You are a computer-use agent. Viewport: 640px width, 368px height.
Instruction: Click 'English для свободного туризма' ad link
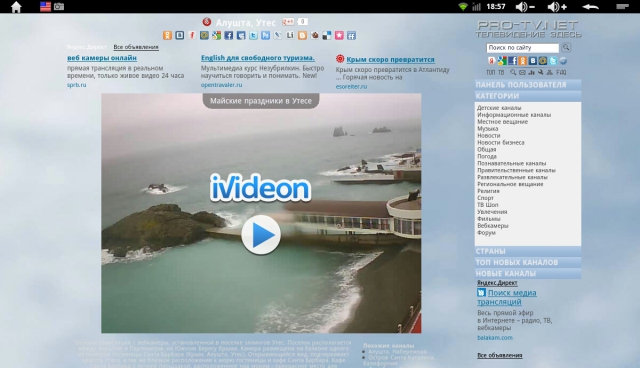pos(258,58)
